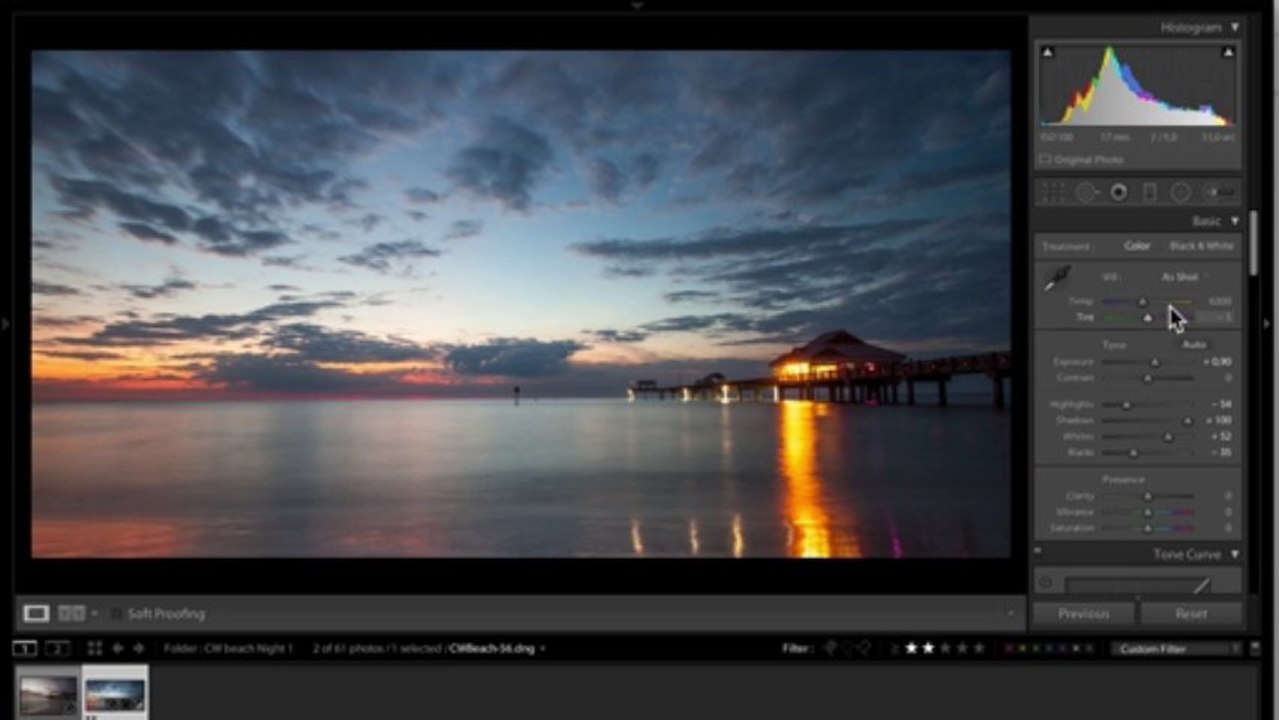Activate the Tone Curve targeted adjustment tool
This screenshot has width=1279, height=720.
[x=1046, y=583]
